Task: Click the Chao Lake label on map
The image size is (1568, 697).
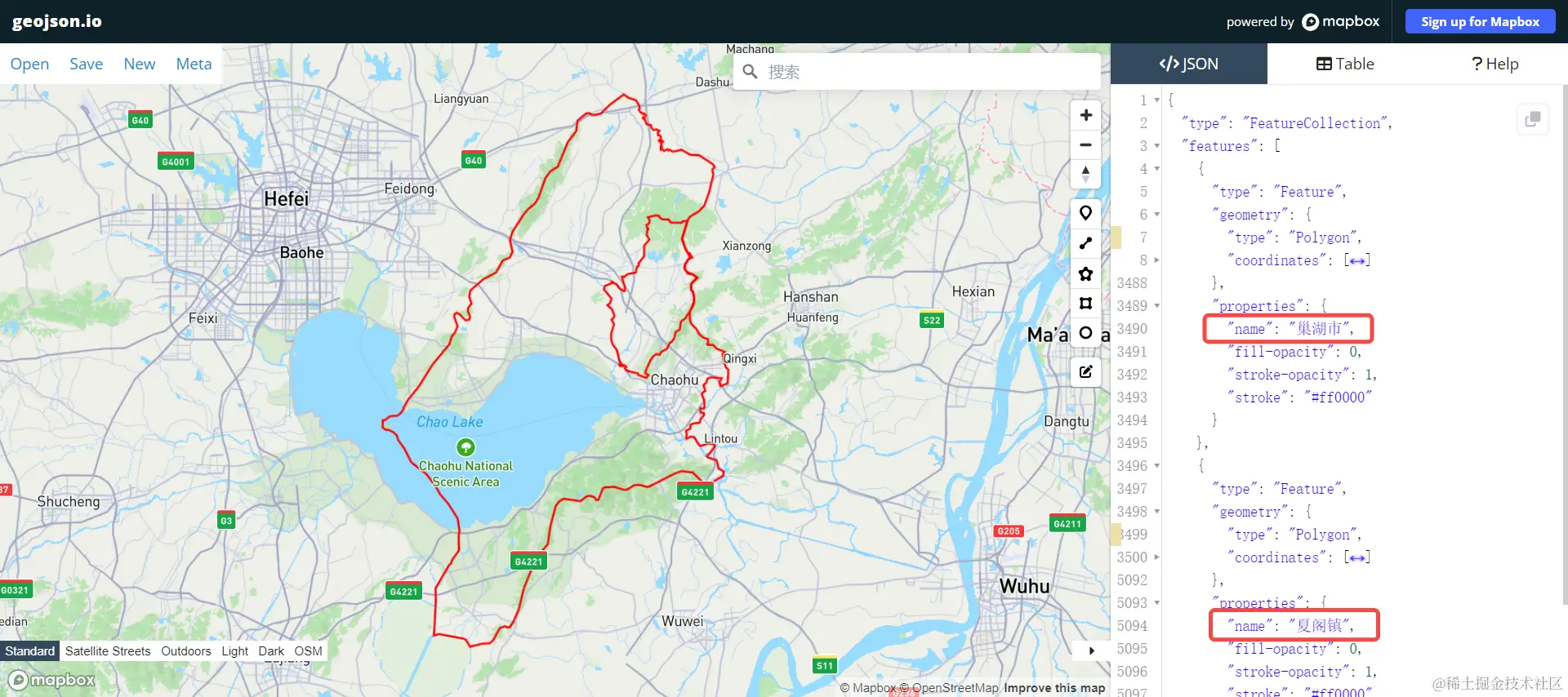Action: (450, 422)
